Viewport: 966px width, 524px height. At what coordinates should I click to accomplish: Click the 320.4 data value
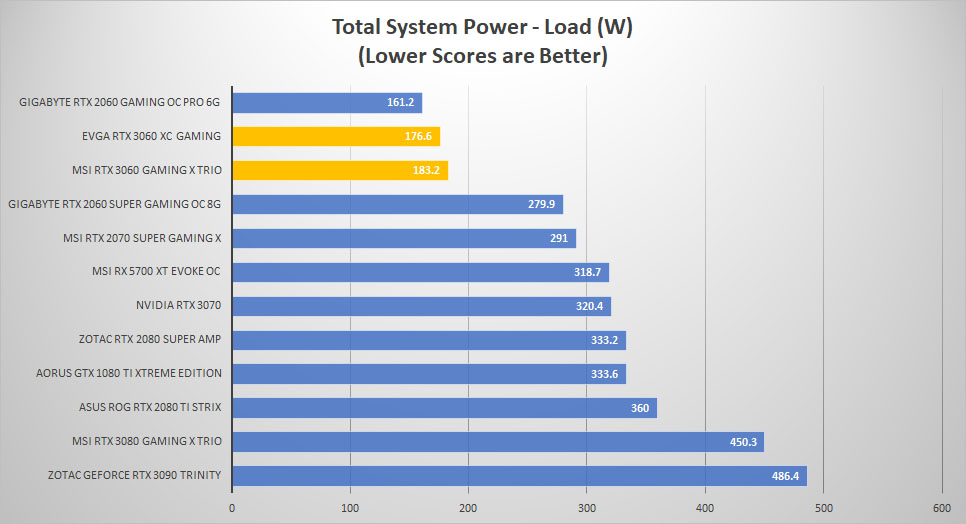[x=590, y=305]
